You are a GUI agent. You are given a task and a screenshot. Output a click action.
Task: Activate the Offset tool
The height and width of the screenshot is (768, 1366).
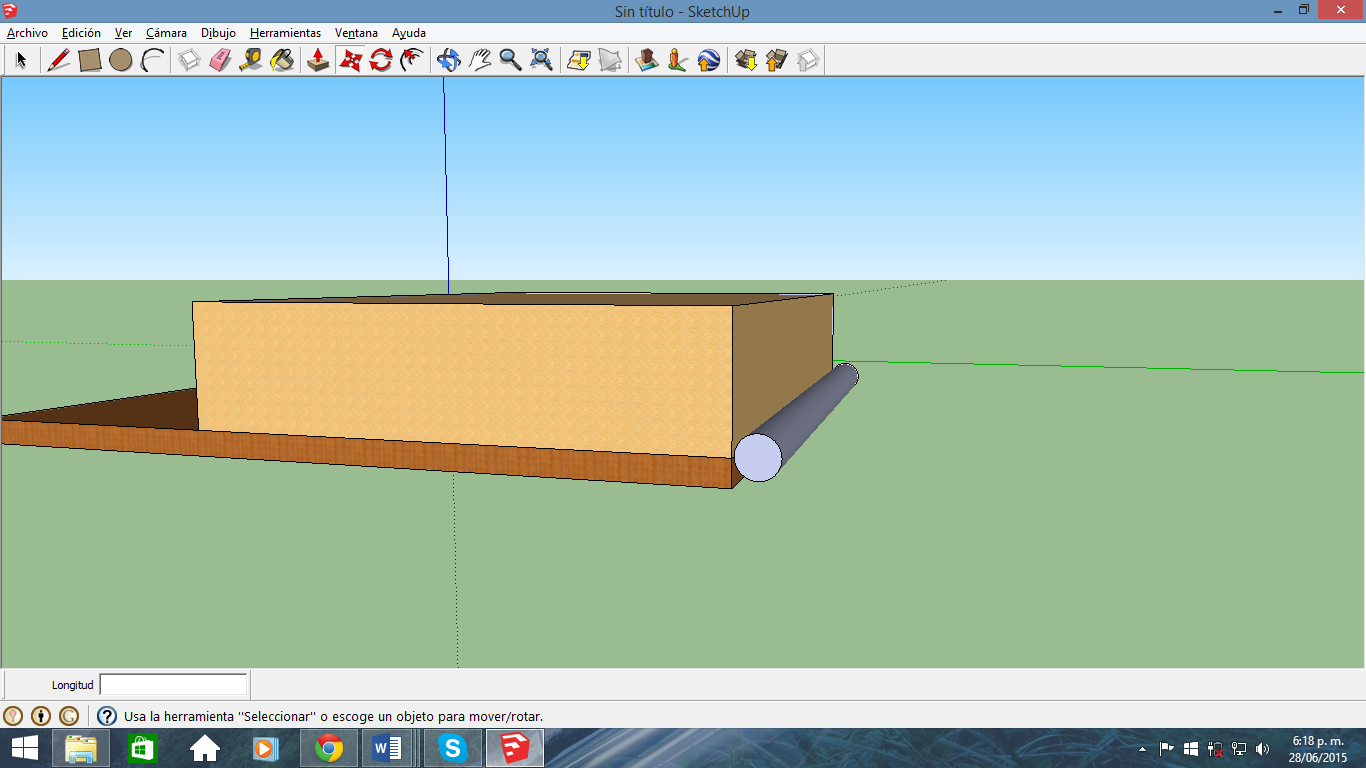[412, 60]
